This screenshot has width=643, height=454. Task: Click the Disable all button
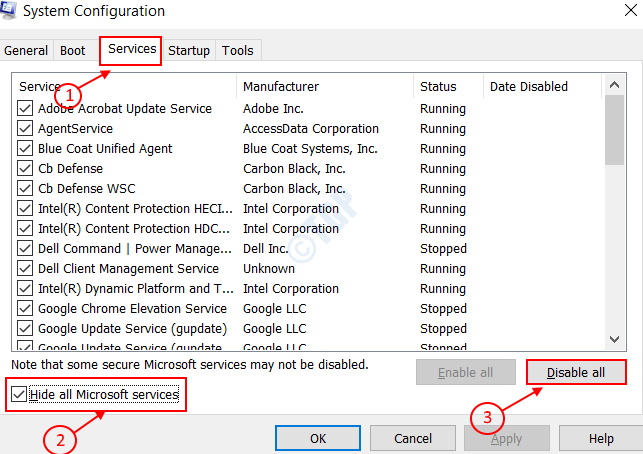click(x=576, y=372)
